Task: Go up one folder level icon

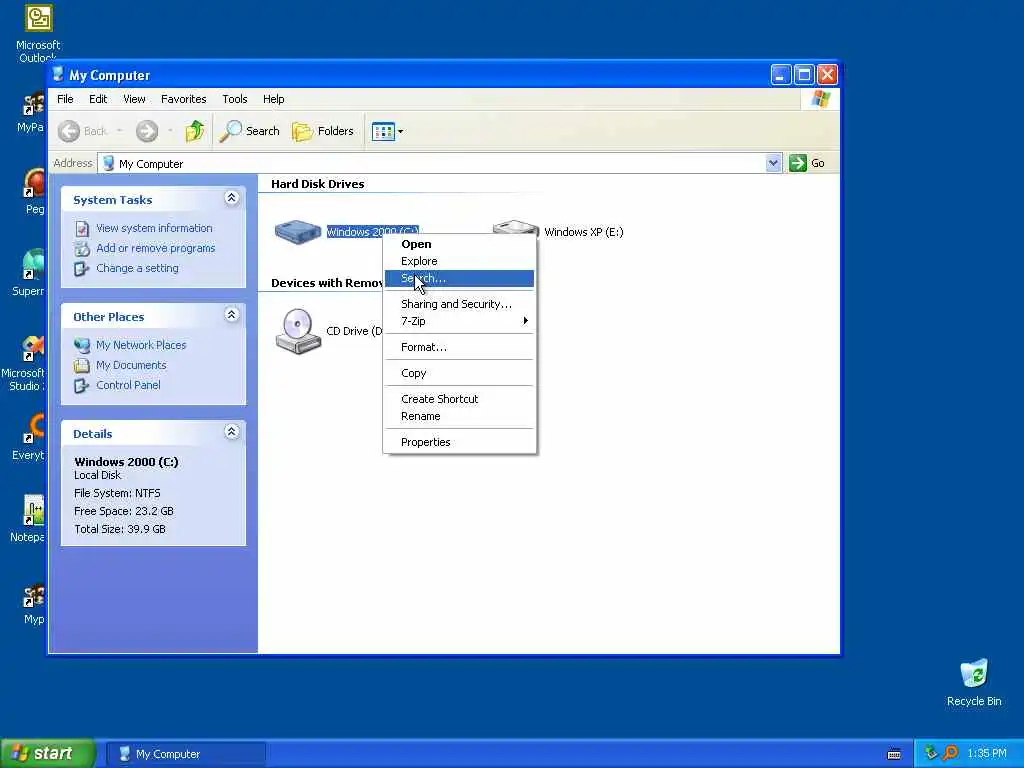Action: point(194,131)
